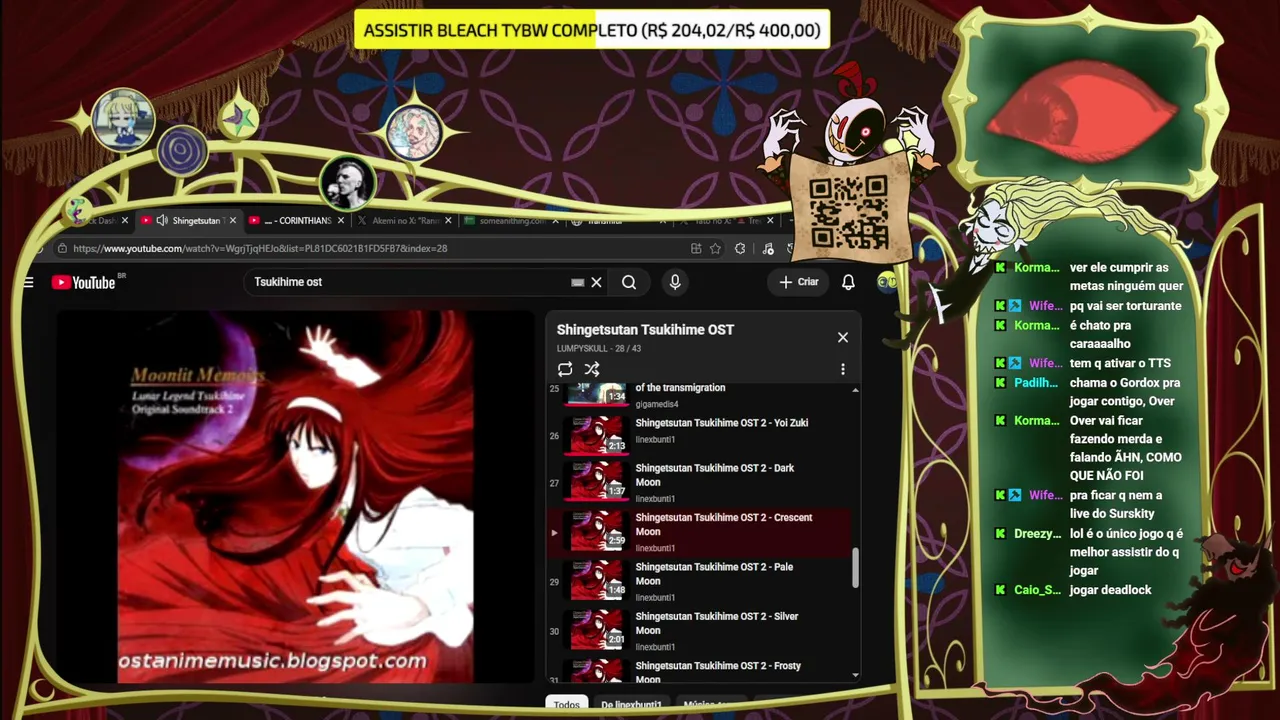Open the on-screen keyboard in search box
1280x720 pixels.
(577, 282)
